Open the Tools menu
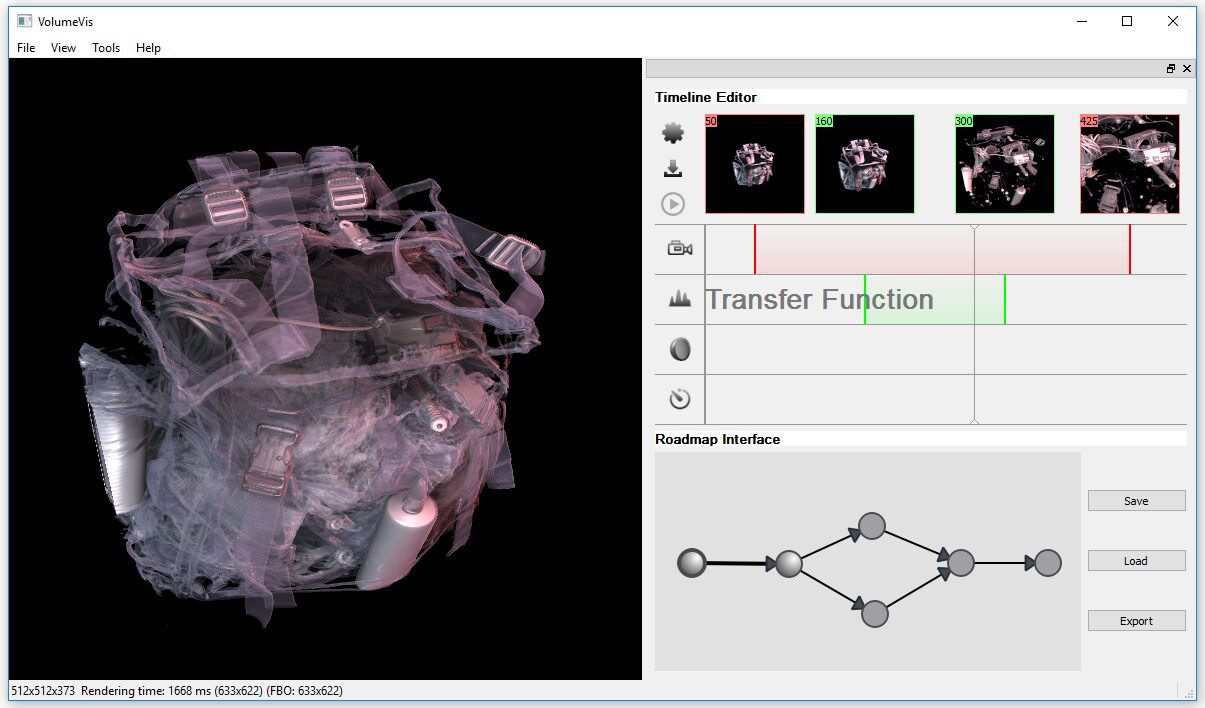The image size is (1205, 708). (x=106, y=48)
